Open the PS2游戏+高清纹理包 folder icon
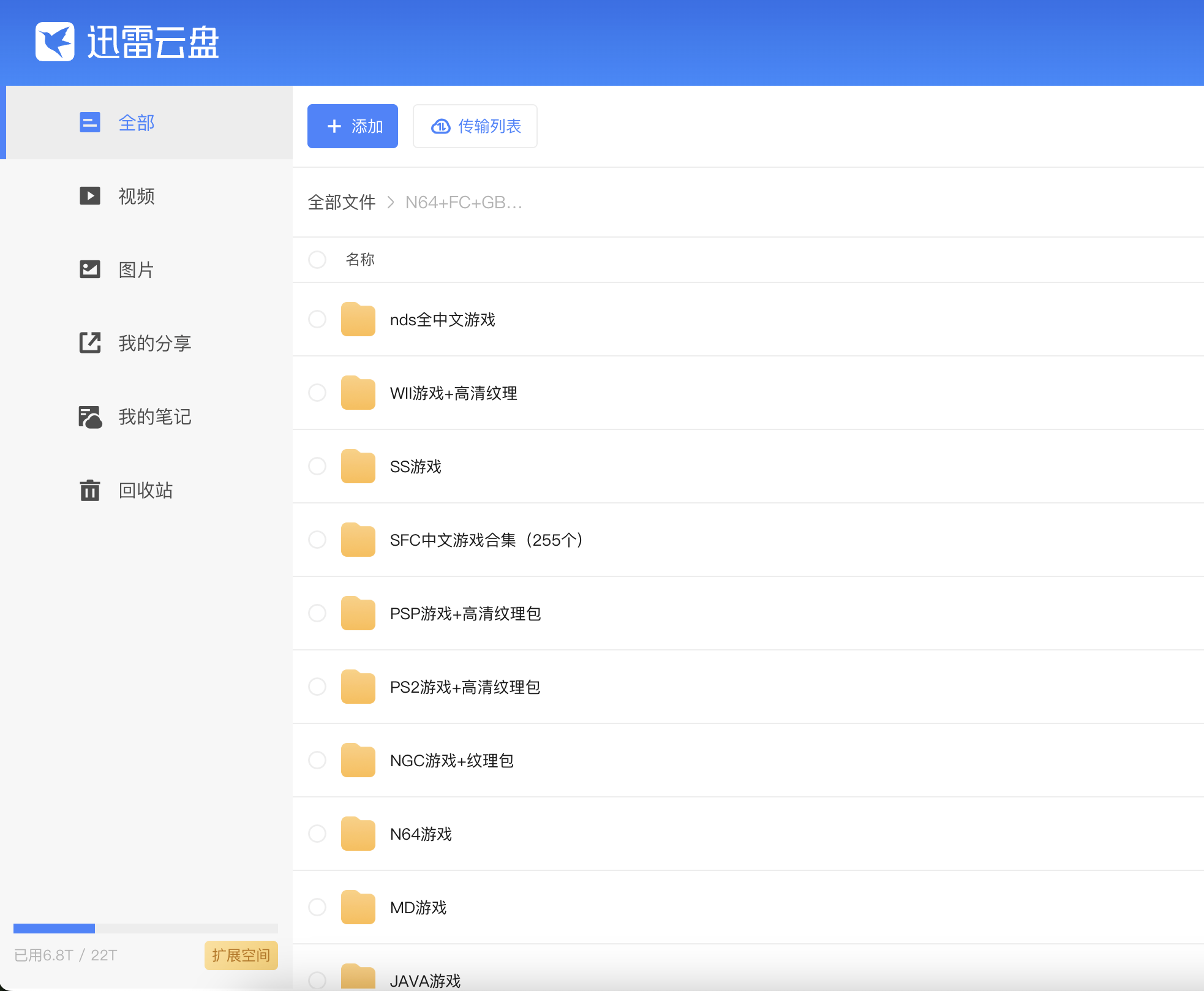The width and height of the screenshot is (1204, 991). [358, 687]
